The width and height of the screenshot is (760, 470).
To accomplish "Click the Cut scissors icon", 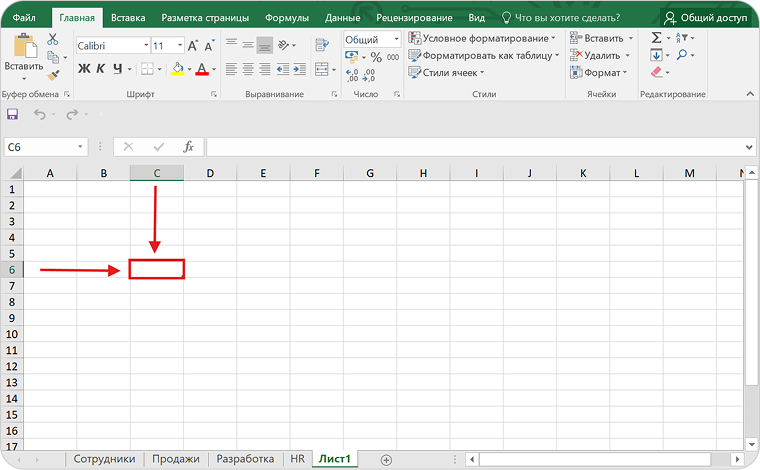I will [x=53, y=41].
